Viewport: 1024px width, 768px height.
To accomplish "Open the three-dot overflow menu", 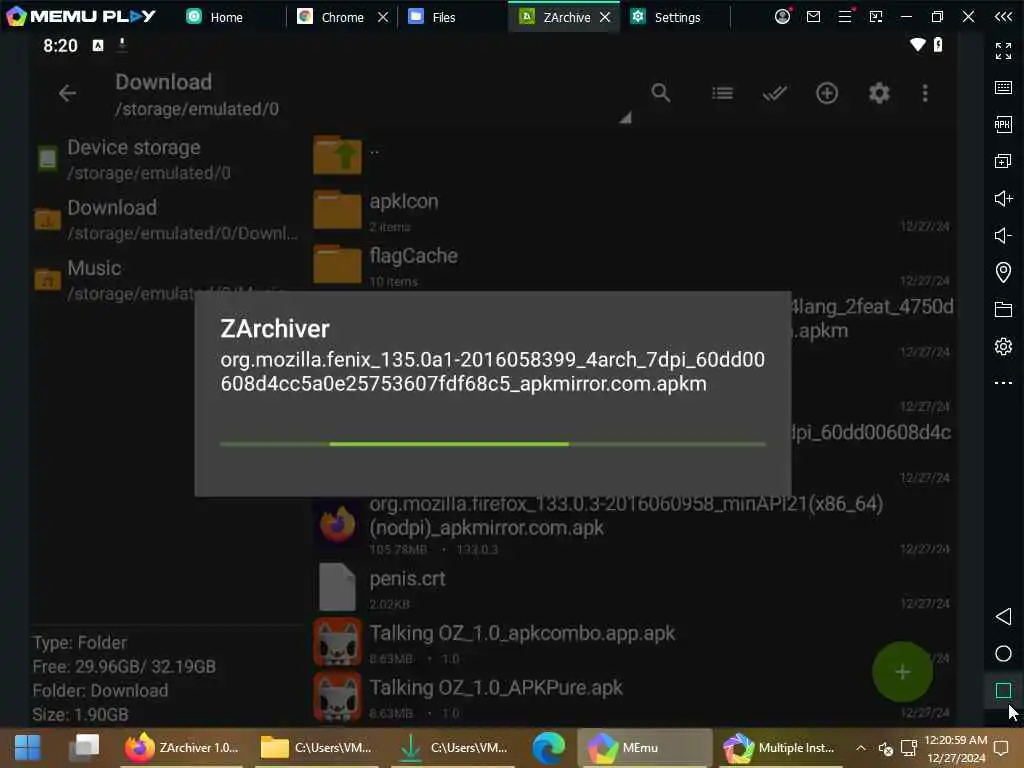I will click(x=925, y=93).
